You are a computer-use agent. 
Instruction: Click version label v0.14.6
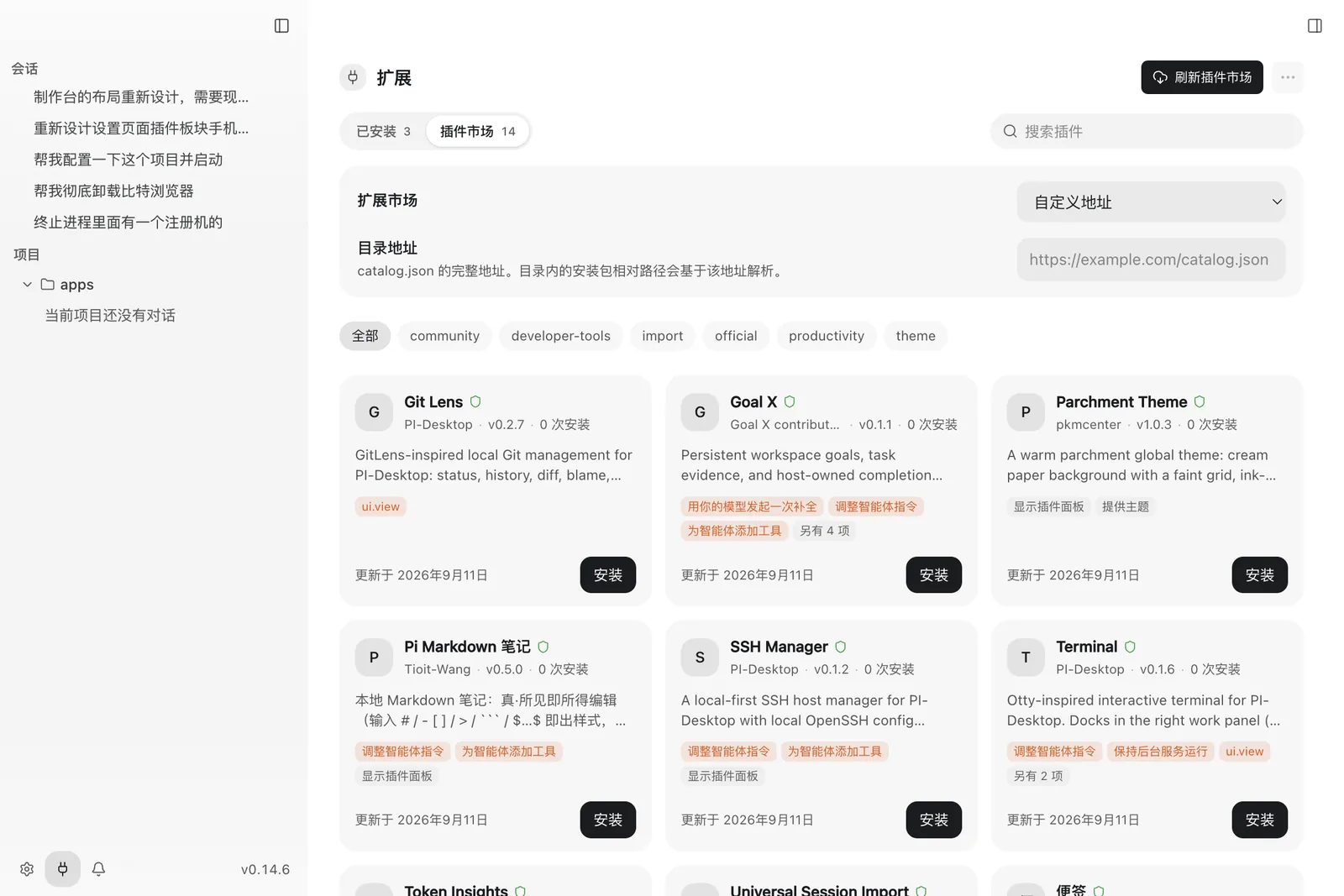coord(265,869)
